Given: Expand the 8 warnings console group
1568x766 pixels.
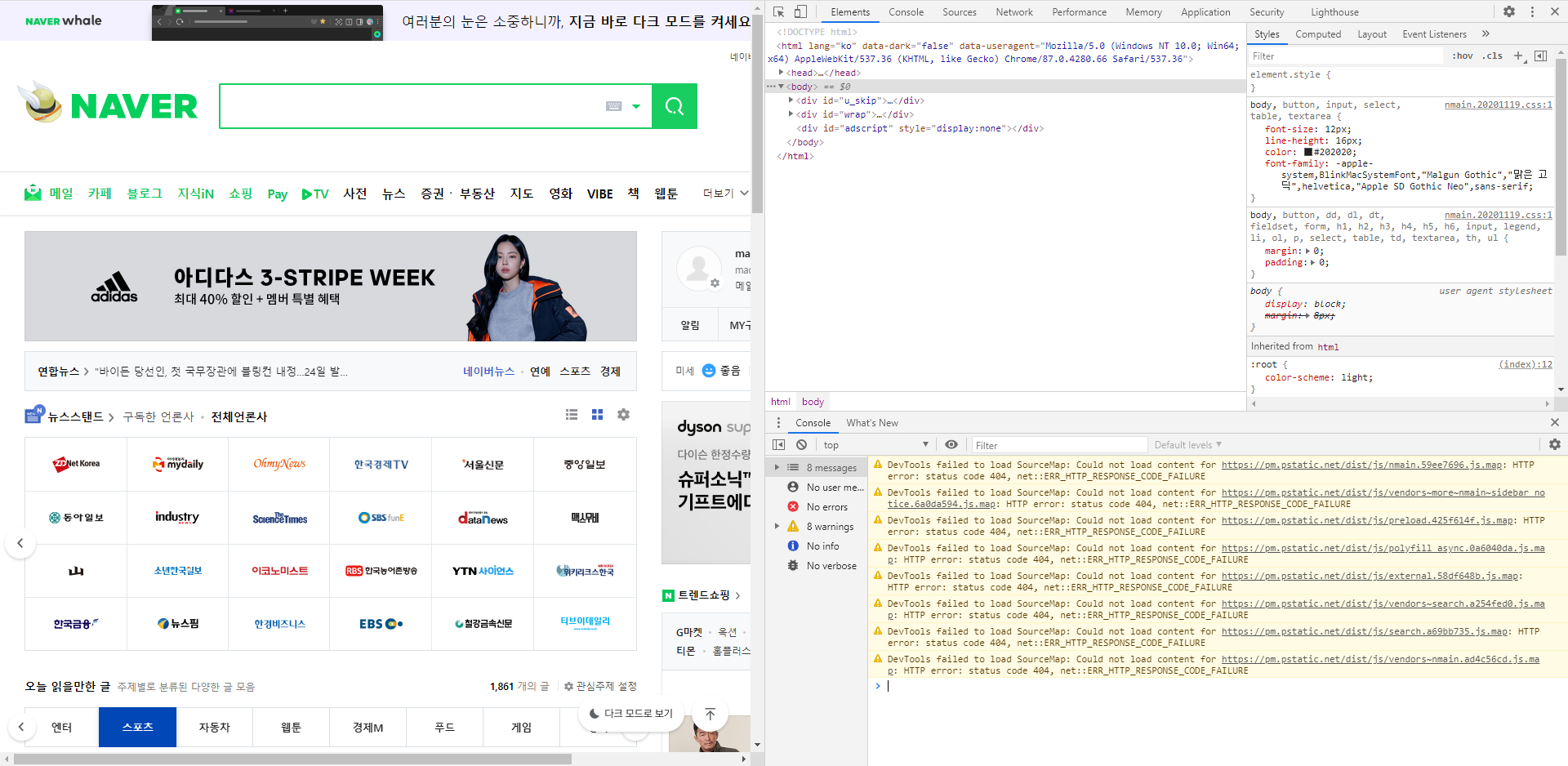Looking at the screenshot, I should pyautogui.click(x=777, y=526).
